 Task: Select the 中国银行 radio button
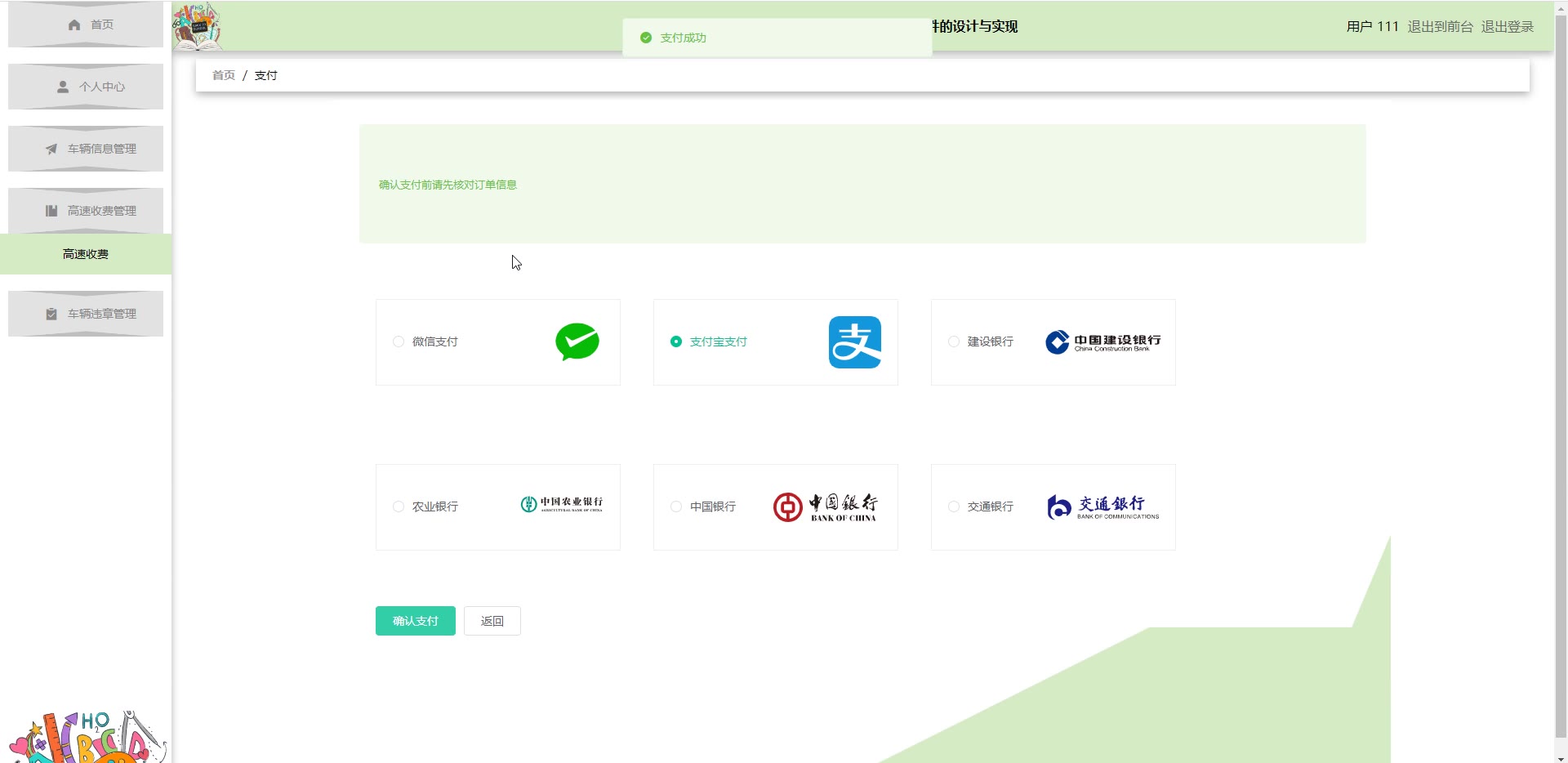(676, 506)
